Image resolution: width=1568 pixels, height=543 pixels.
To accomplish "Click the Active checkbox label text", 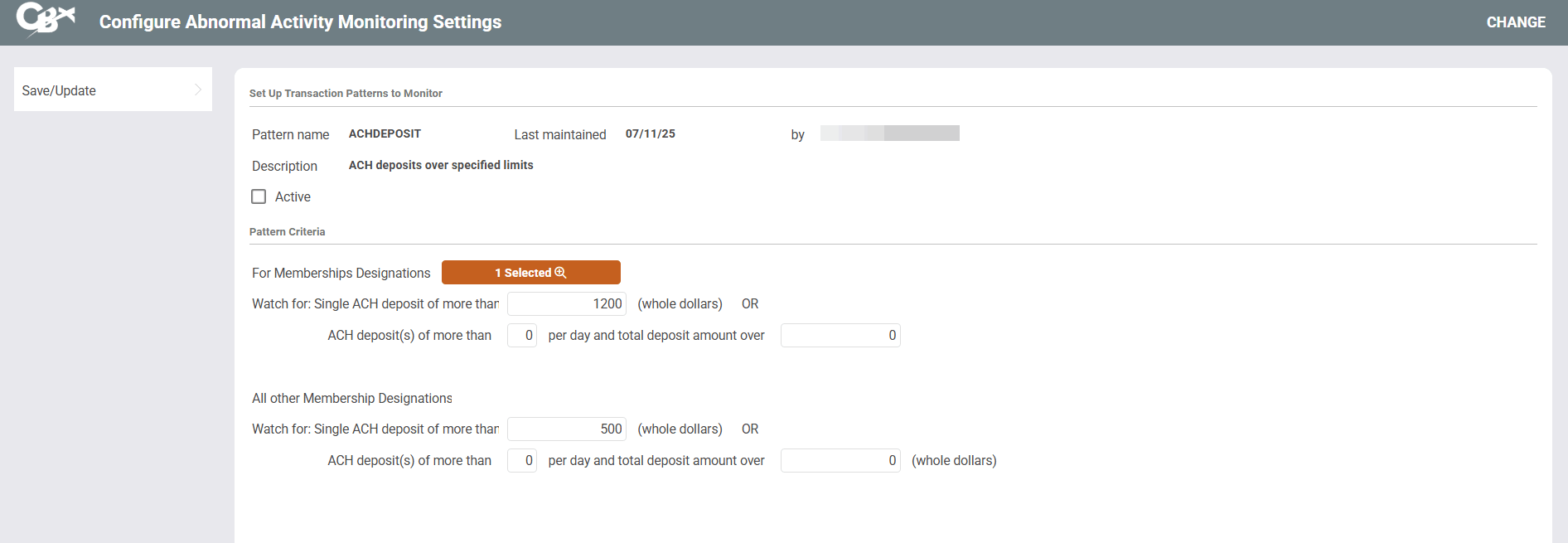I will coord(293,196).
